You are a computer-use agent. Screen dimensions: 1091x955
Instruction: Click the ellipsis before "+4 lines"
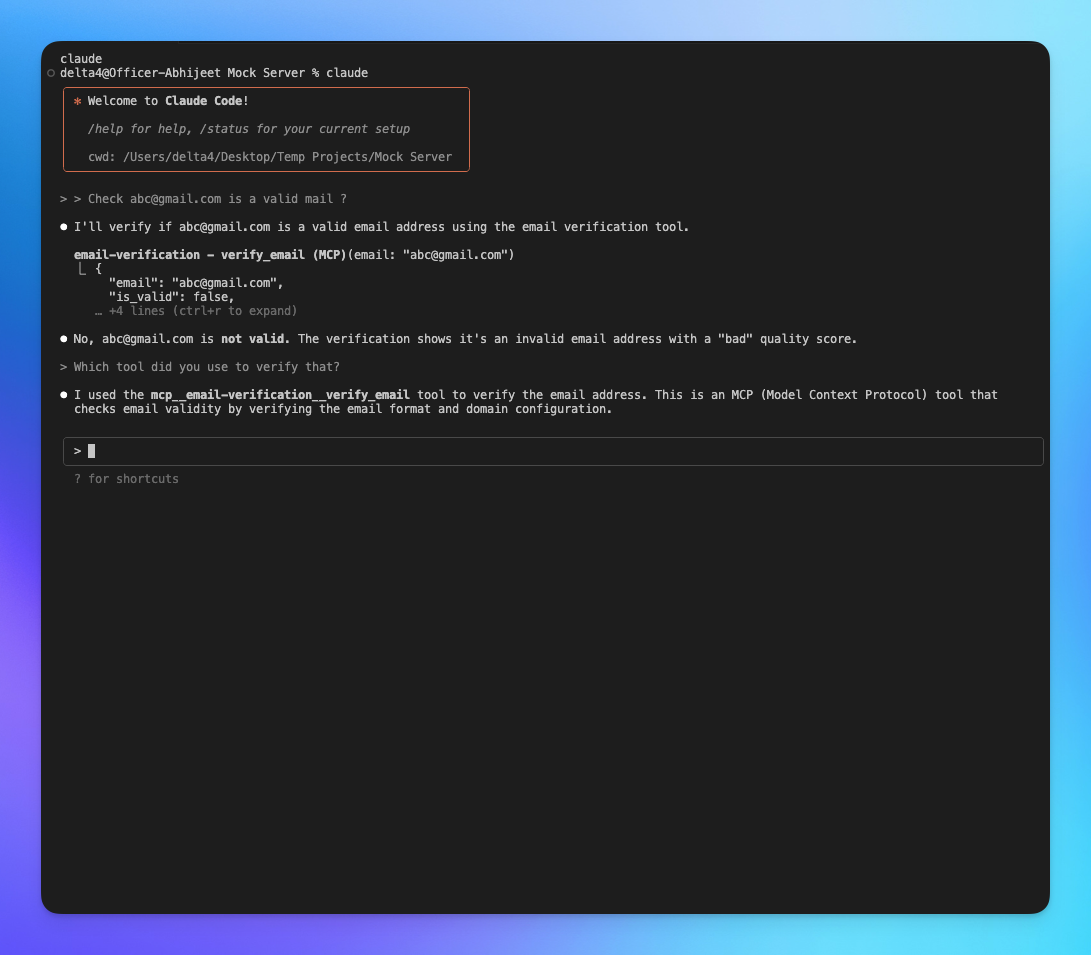(98, 311)
